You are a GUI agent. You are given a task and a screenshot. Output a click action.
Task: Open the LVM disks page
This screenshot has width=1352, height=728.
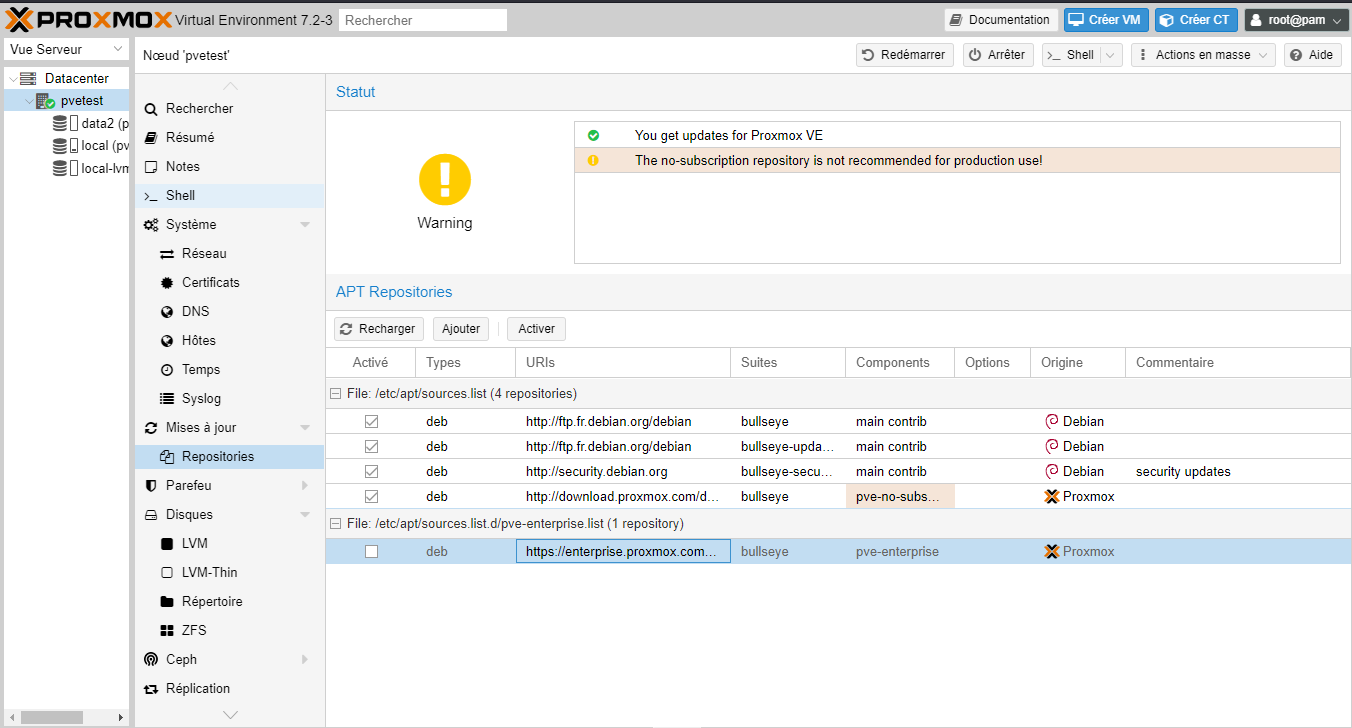click(230, 544)
